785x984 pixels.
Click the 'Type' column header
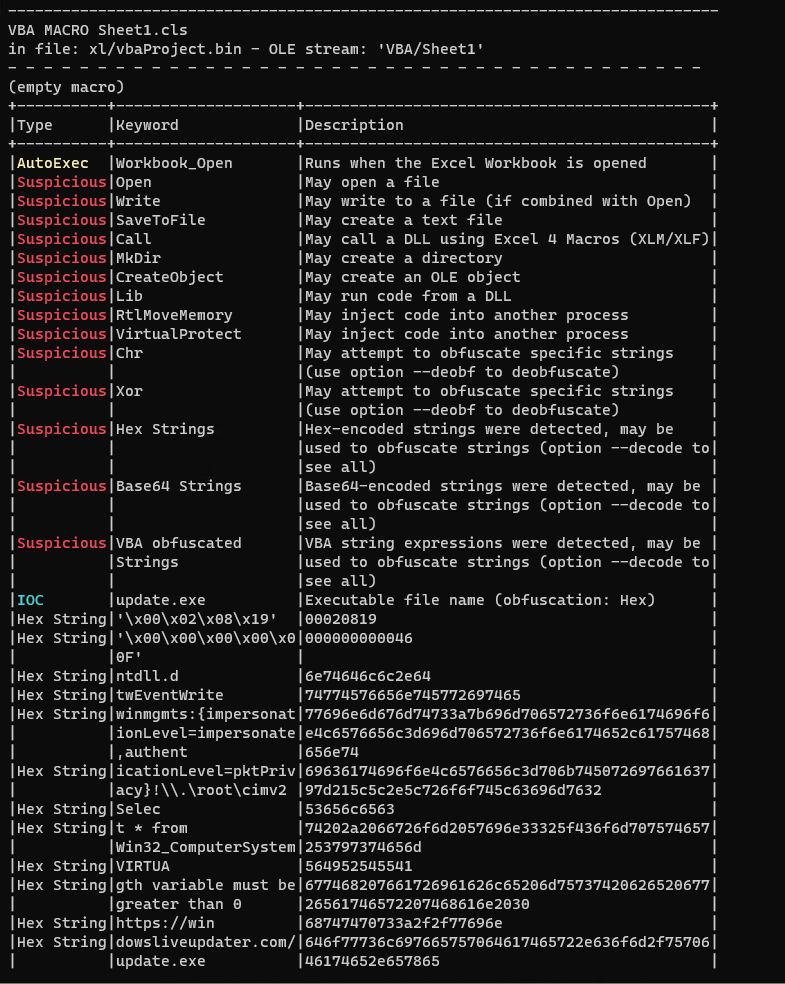point(35,125)
